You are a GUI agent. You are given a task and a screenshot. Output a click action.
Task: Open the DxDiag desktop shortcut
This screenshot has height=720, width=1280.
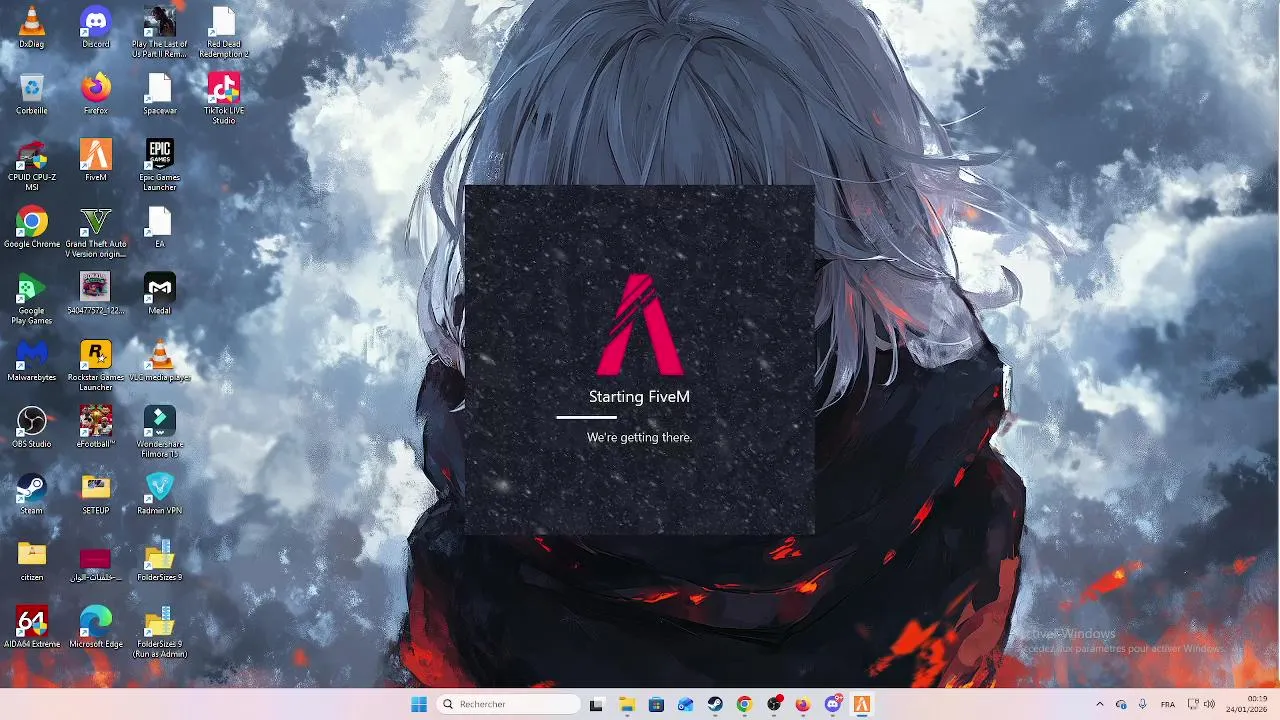pos(31,28)
